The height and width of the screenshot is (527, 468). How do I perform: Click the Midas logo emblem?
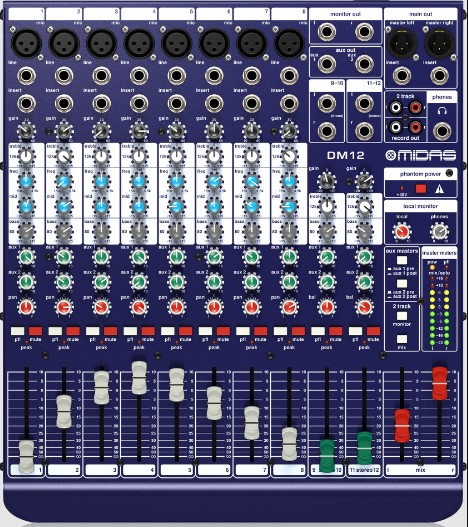tap(391, 155)
